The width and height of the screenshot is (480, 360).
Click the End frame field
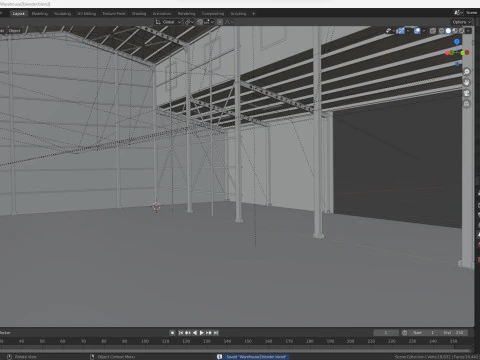click(x=453, y=333)
